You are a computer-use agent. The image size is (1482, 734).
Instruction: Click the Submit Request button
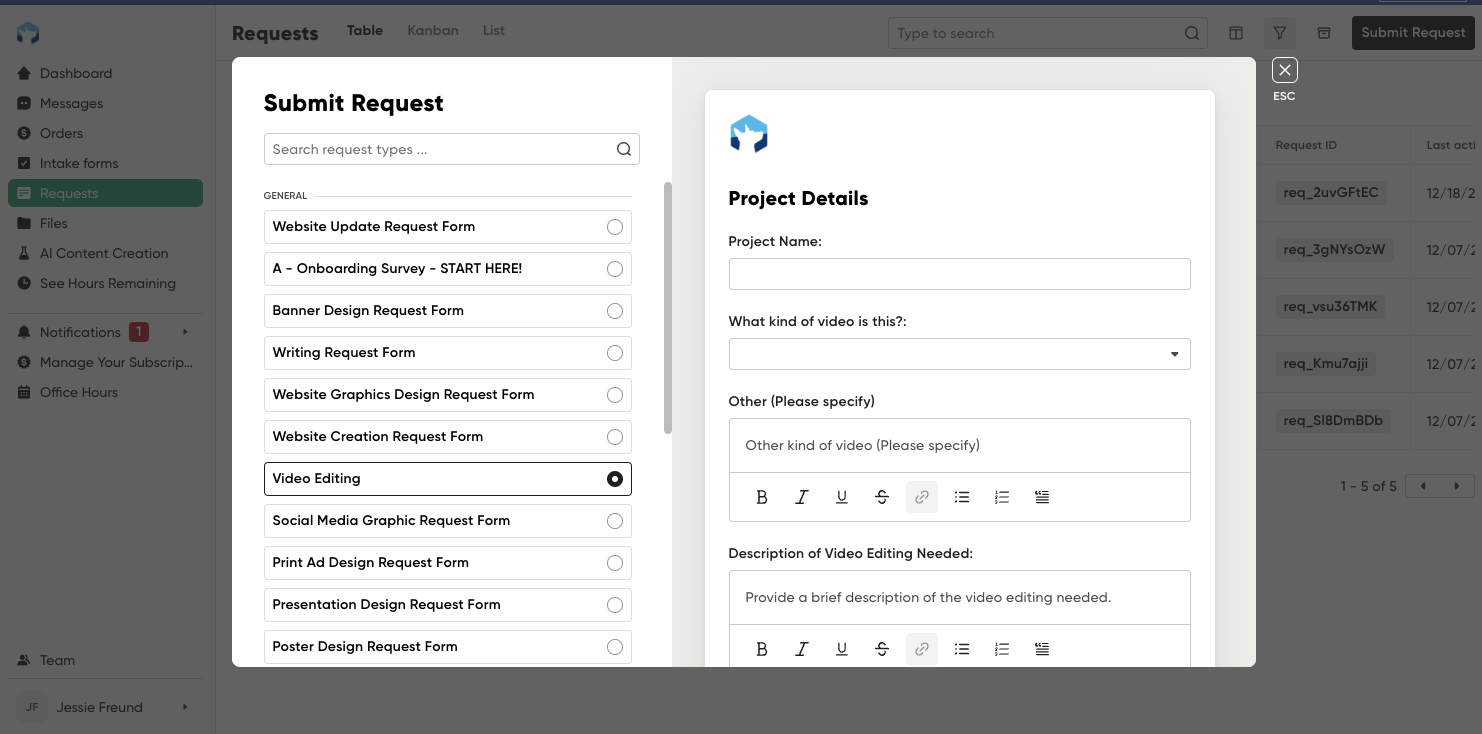(x=1413, y=33)
